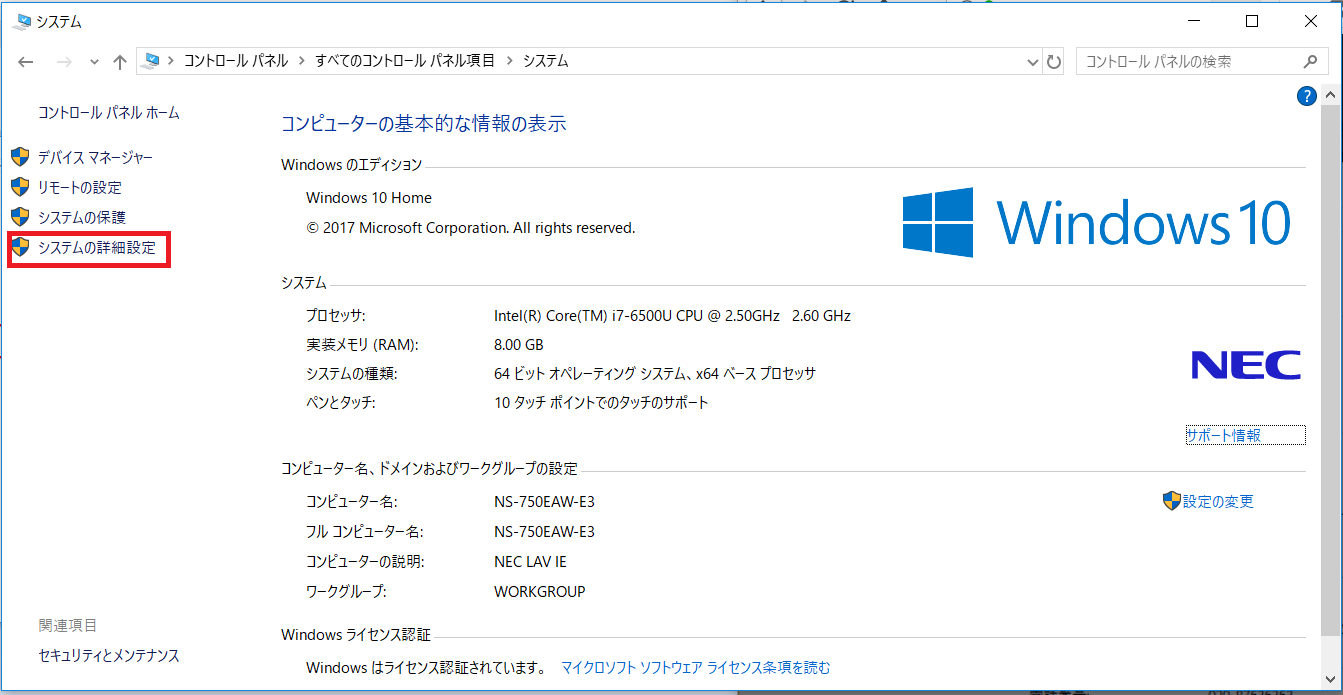The width and height of the screenshot is (1343, 695).
Task: Click コントロール パネル breadcrumb
Action: pyautogui.click(x=235, y=61)
